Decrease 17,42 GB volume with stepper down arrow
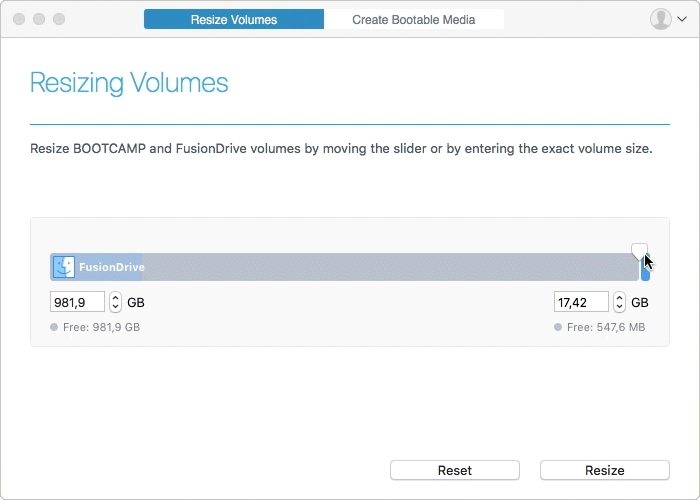Image resolution: width=700 pixels, height=500 pixels. coord(619,307)
